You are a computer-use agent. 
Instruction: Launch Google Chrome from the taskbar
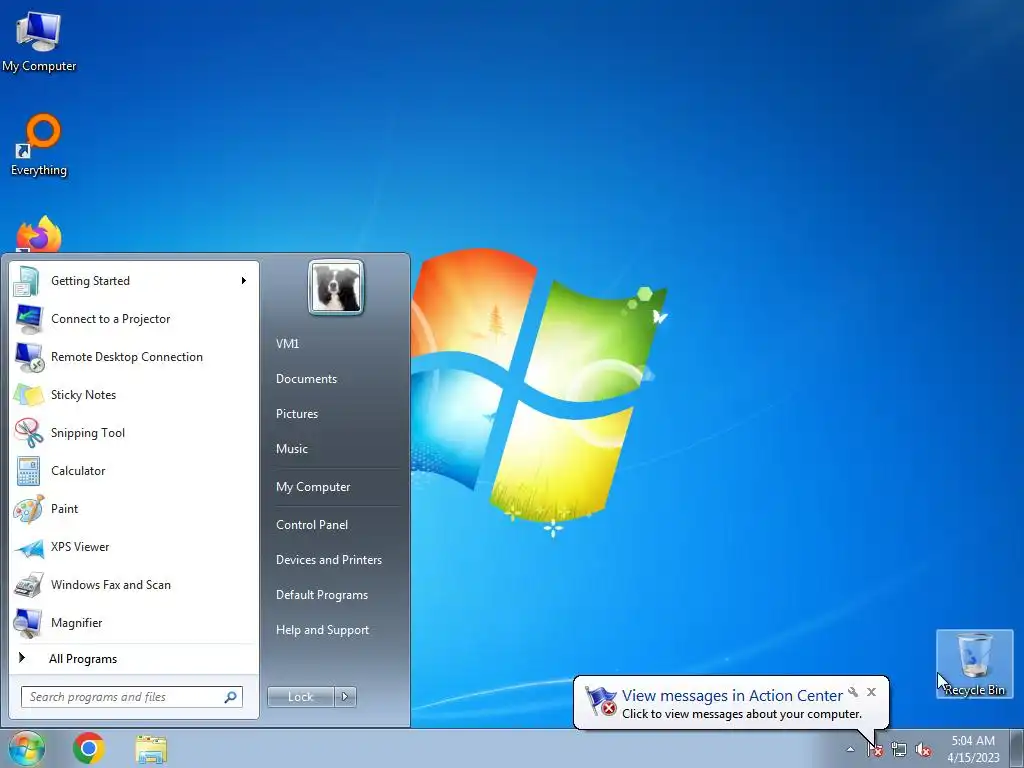point(89,748)
